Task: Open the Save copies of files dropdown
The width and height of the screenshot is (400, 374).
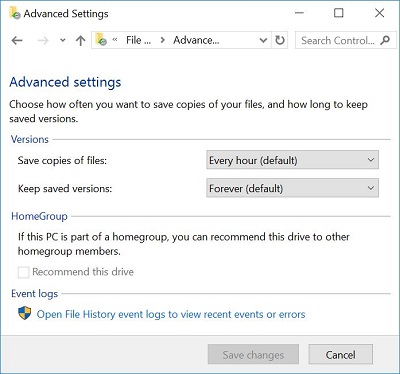Action: (x=292, y=160)
